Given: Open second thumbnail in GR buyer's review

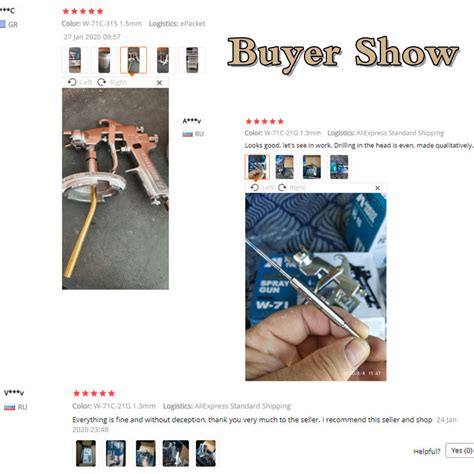Looking at the screenshot, I should point(104,60).
